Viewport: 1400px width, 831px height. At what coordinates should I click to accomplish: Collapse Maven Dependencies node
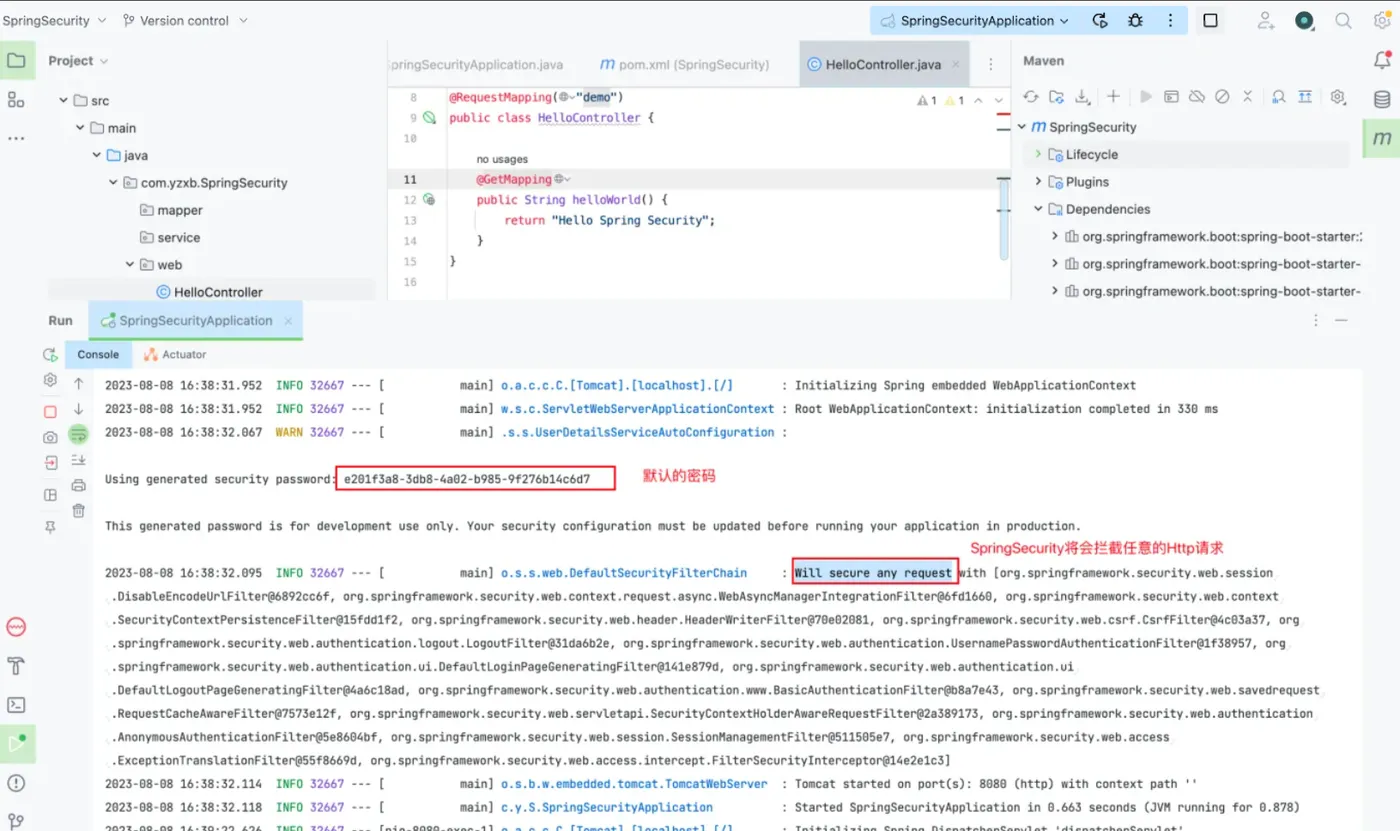coord(1039,209)
